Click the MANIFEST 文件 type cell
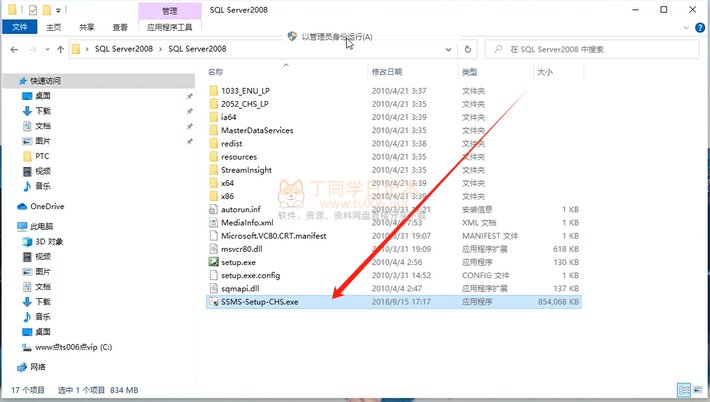Screen dimensions: 710x402 (x=490, y=236)
